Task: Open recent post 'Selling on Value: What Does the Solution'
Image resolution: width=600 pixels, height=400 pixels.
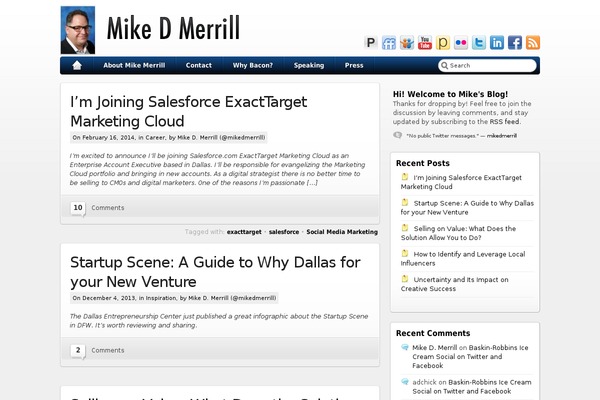Action: (x=458, y=233)
